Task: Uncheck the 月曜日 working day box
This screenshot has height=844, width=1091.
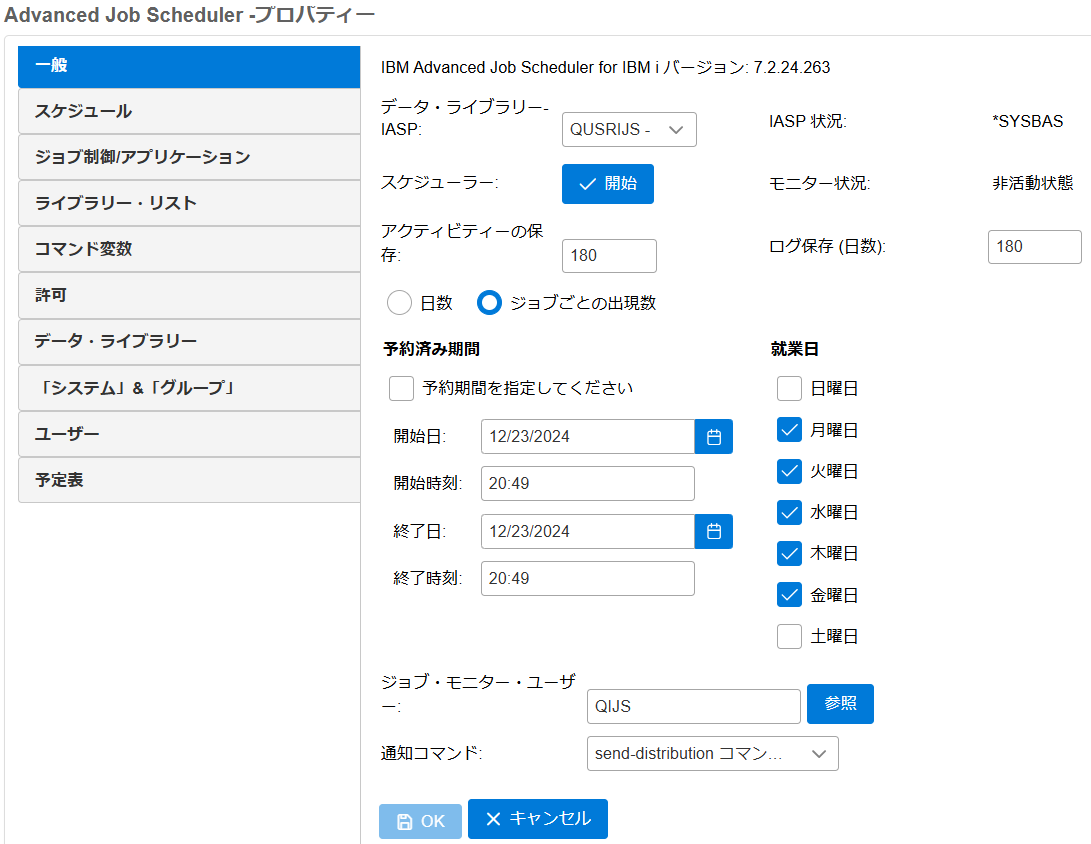Action: 789,430
